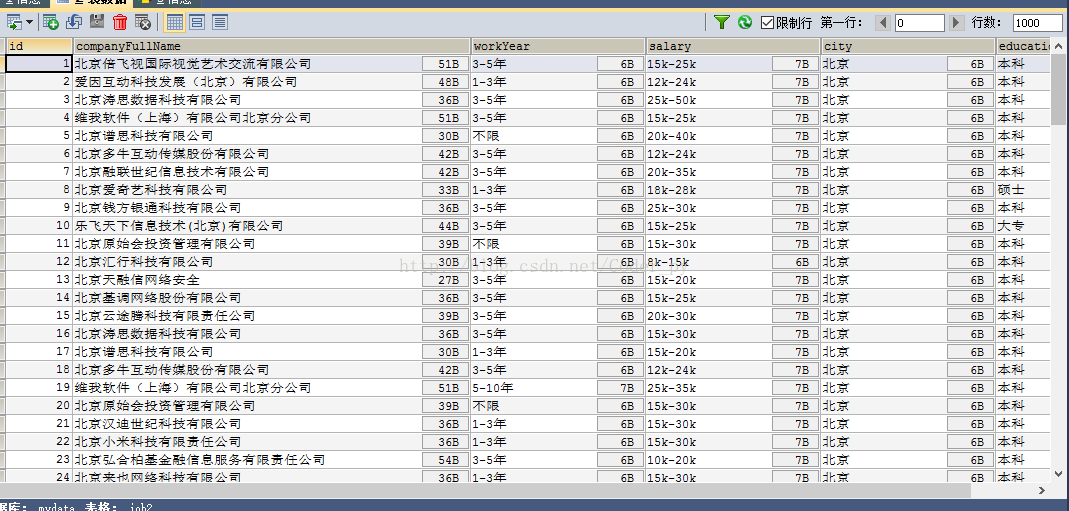Uncheck the 限制行 checkbox

(x=768, y=22)
